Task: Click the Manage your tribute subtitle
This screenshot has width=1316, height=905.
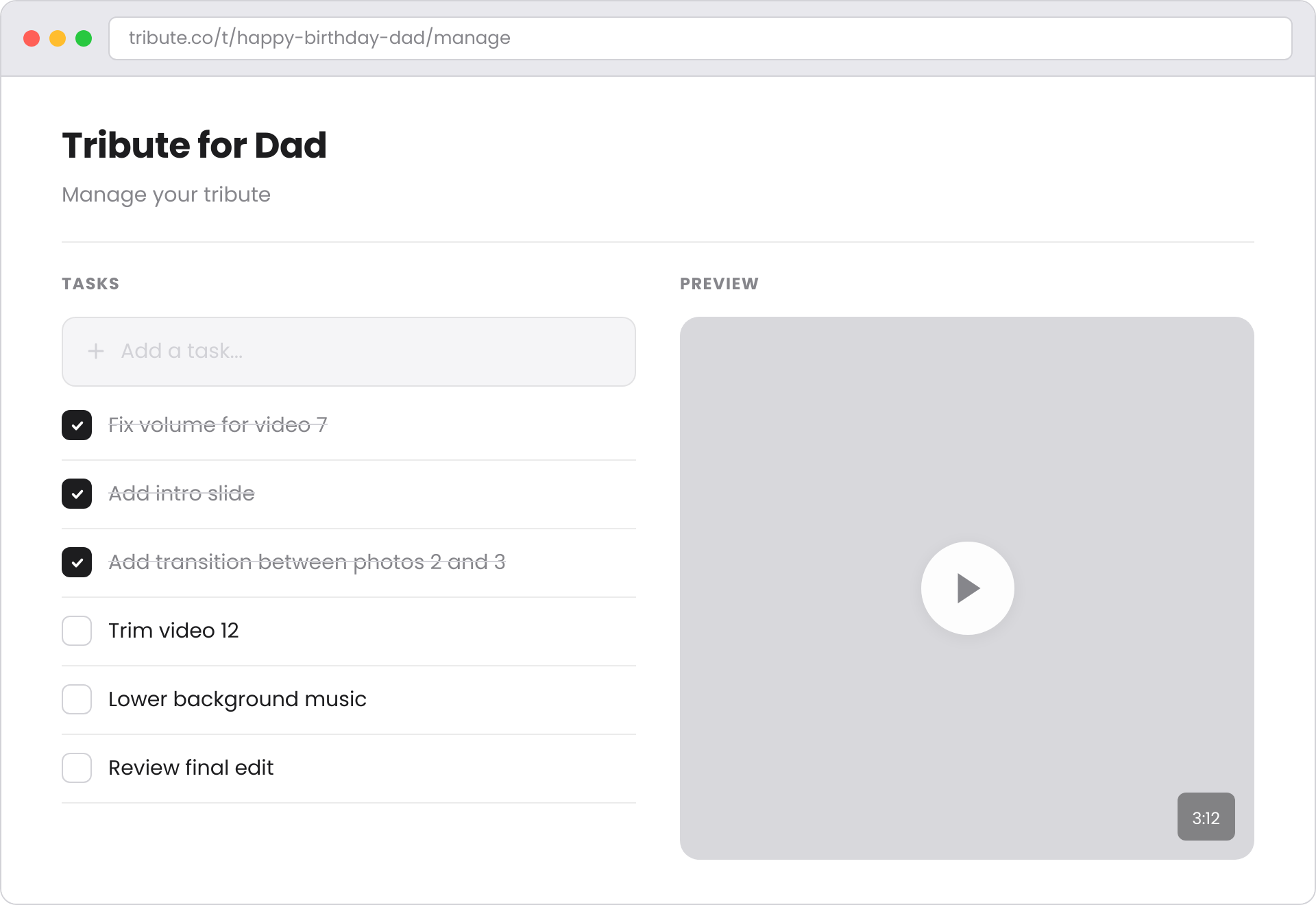Action: click(166, 195)
